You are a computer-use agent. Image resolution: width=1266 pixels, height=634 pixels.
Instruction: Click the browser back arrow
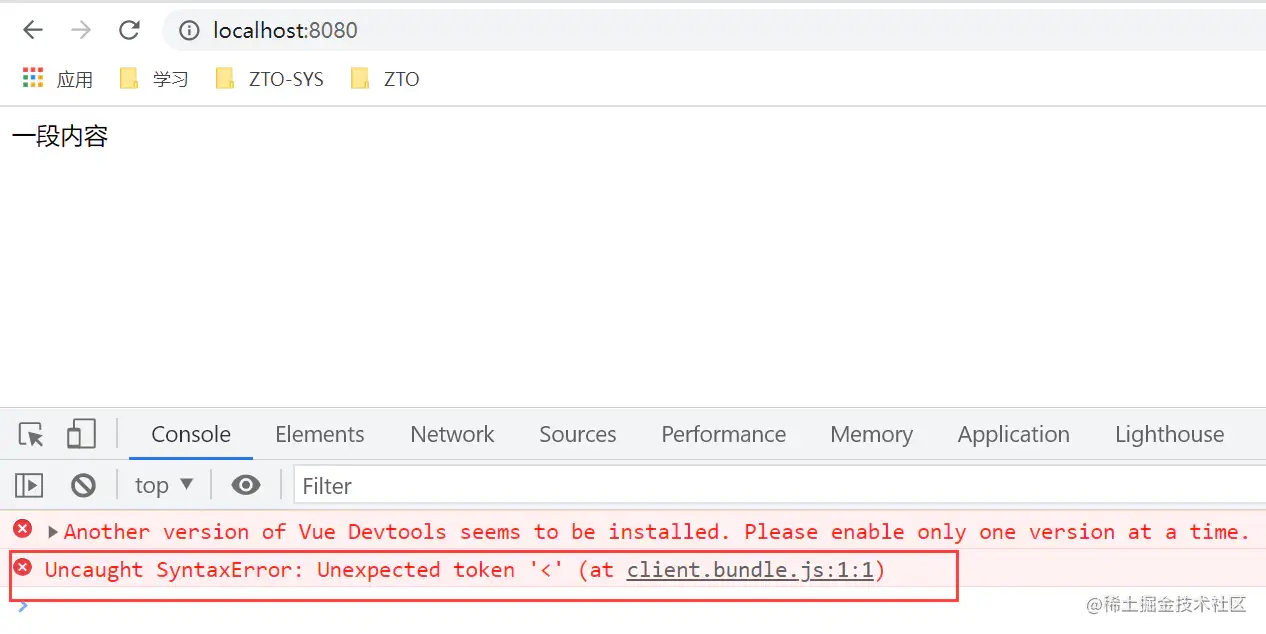(x=33, y=30)
